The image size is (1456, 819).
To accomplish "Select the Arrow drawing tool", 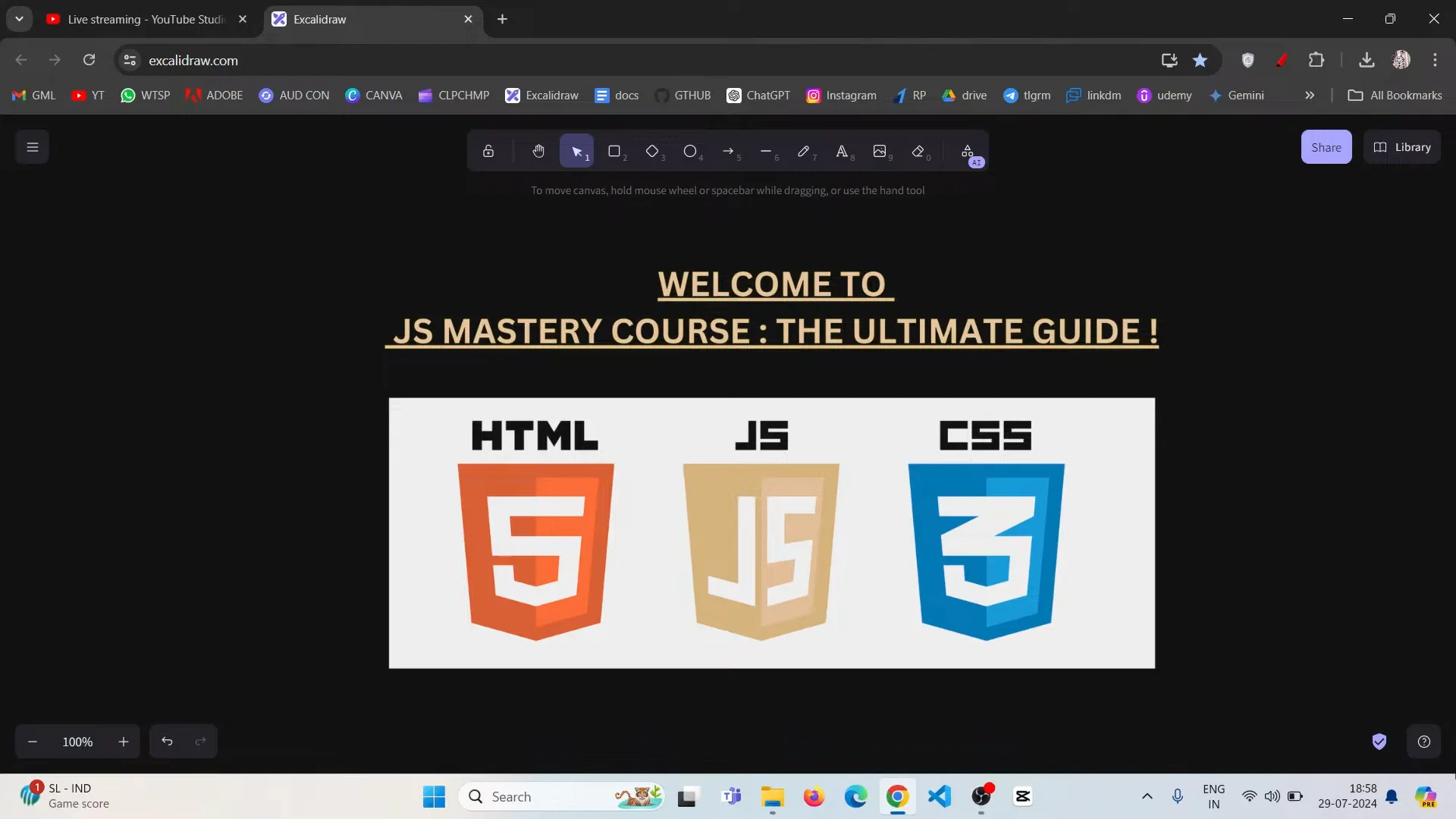I will [728, 151].
